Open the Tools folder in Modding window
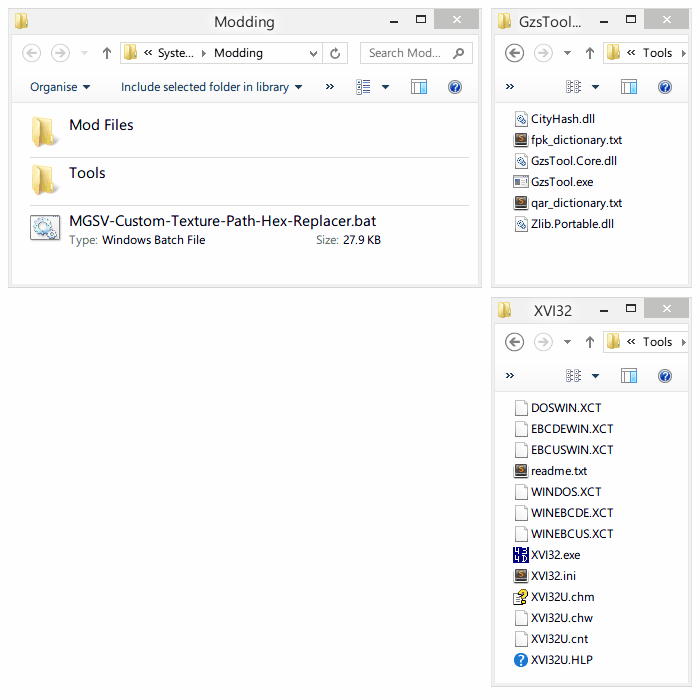The height and width of the screenshot is (700, 700). click(x=249, y=179)
